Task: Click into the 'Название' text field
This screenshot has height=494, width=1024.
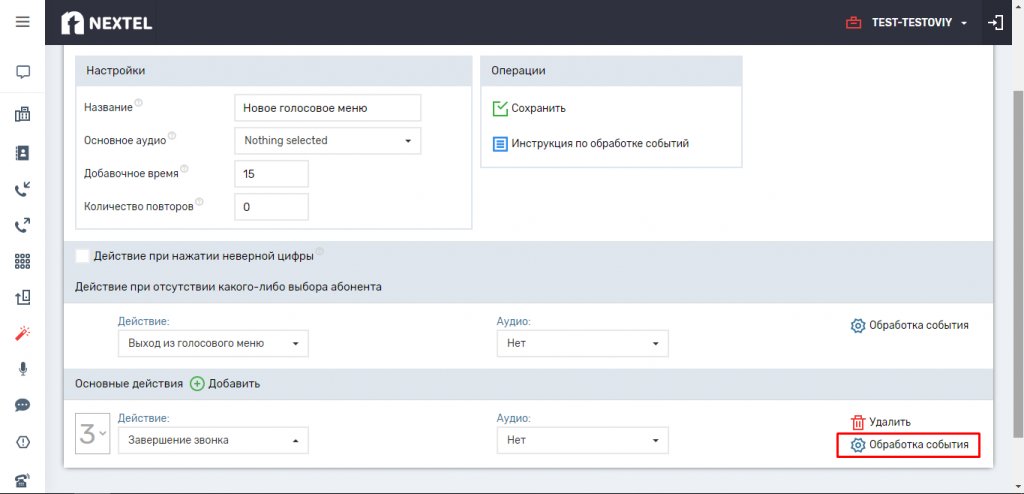Action: [x=327, y=108]
